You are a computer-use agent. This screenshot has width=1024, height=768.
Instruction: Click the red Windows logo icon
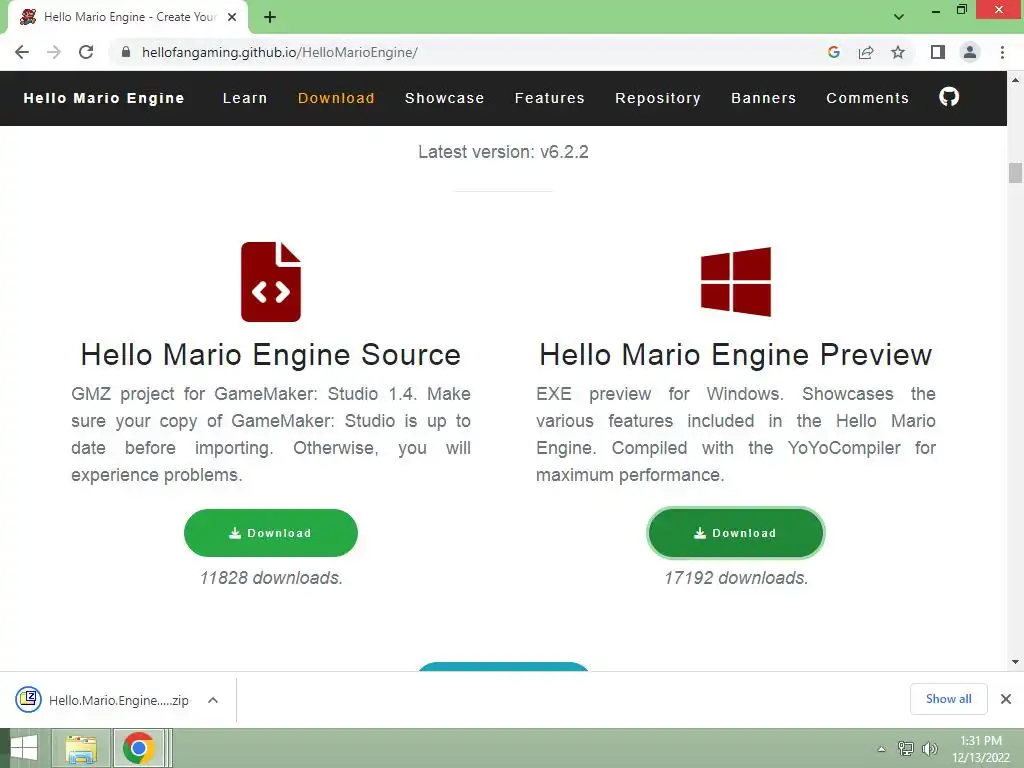pos(736,281)
